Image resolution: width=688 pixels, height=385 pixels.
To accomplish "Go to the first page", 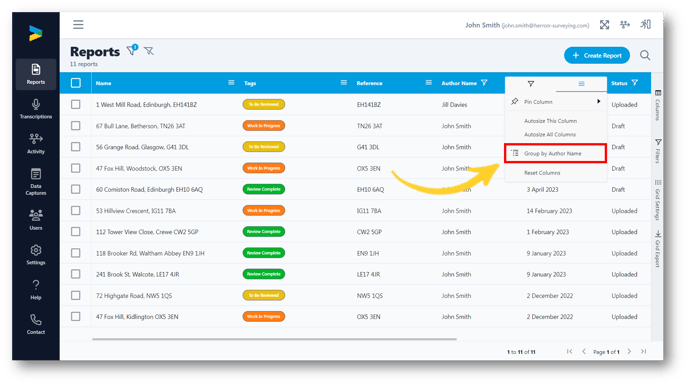I will (x=570, y=351).
